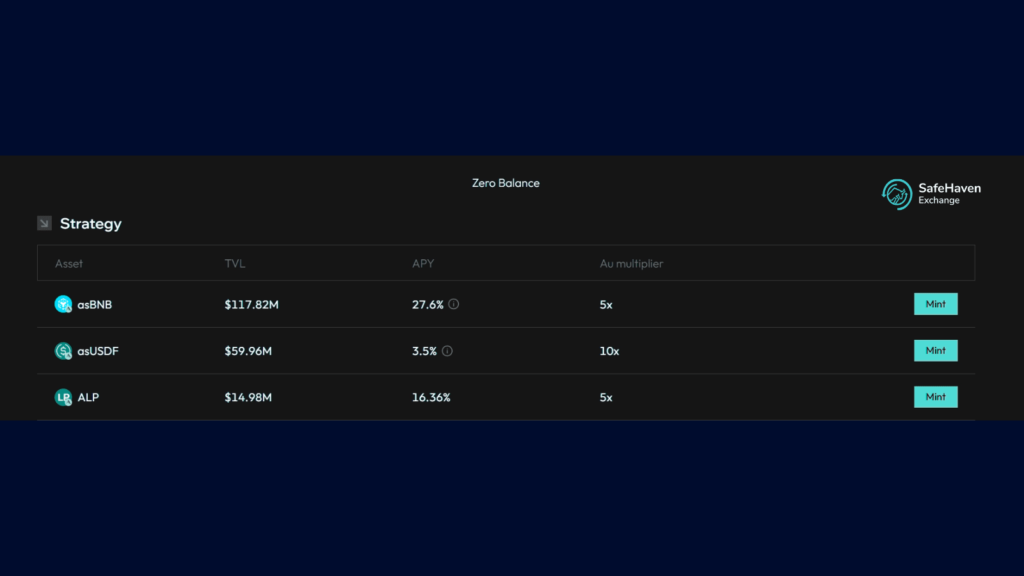Click the asBNB APY info icon
Viewport: 1024px width, 576px height.
click(454, 304)
